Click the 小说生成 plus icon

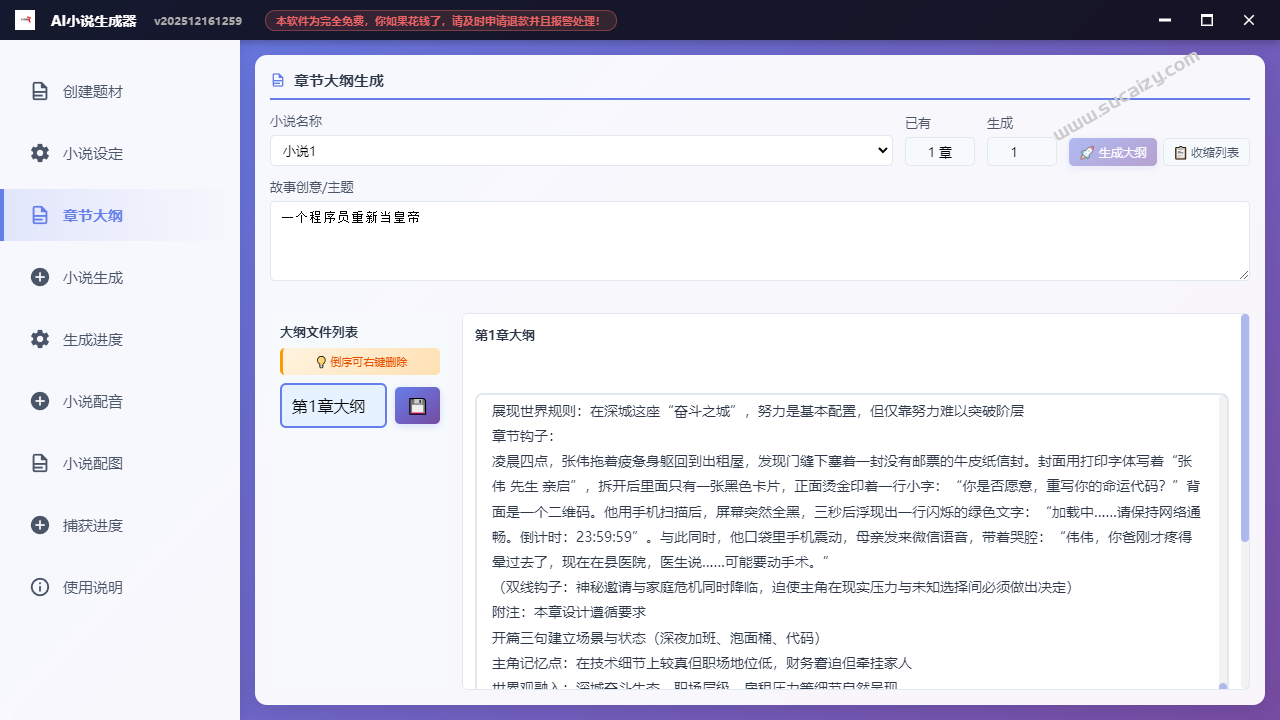[x=40, y=277]
